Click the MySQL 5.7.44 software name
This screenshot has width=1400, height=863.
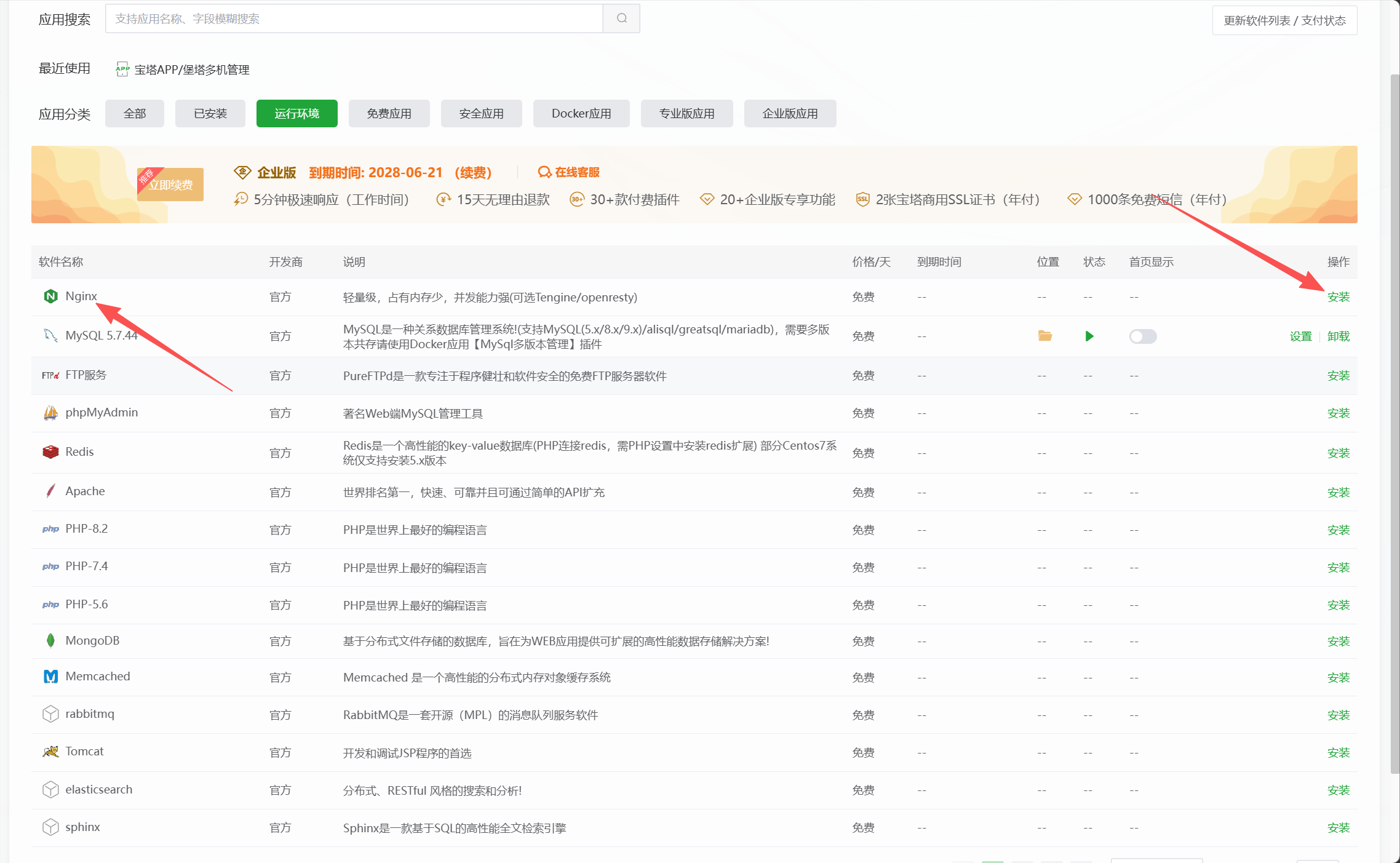pyautogui.click(x=101, y=336)
